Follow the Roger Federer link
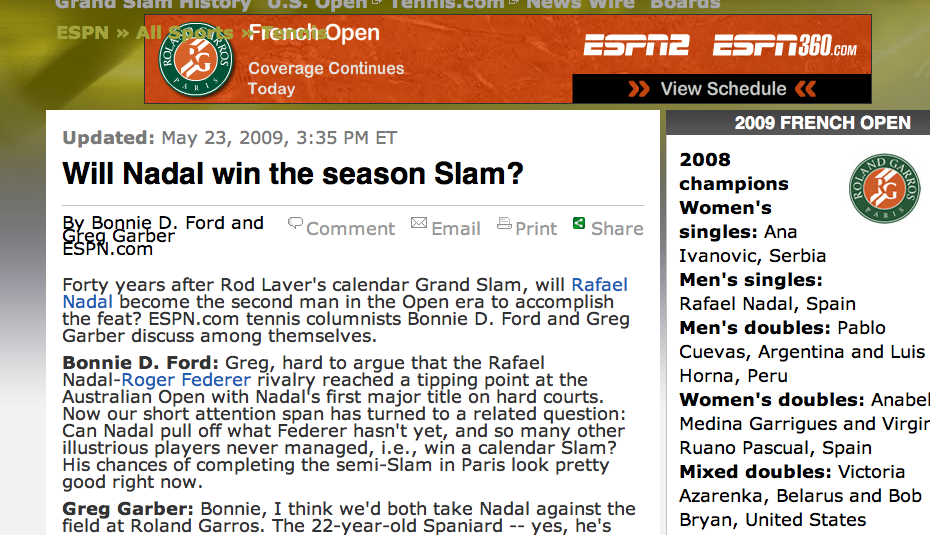 tap(186, 380)
